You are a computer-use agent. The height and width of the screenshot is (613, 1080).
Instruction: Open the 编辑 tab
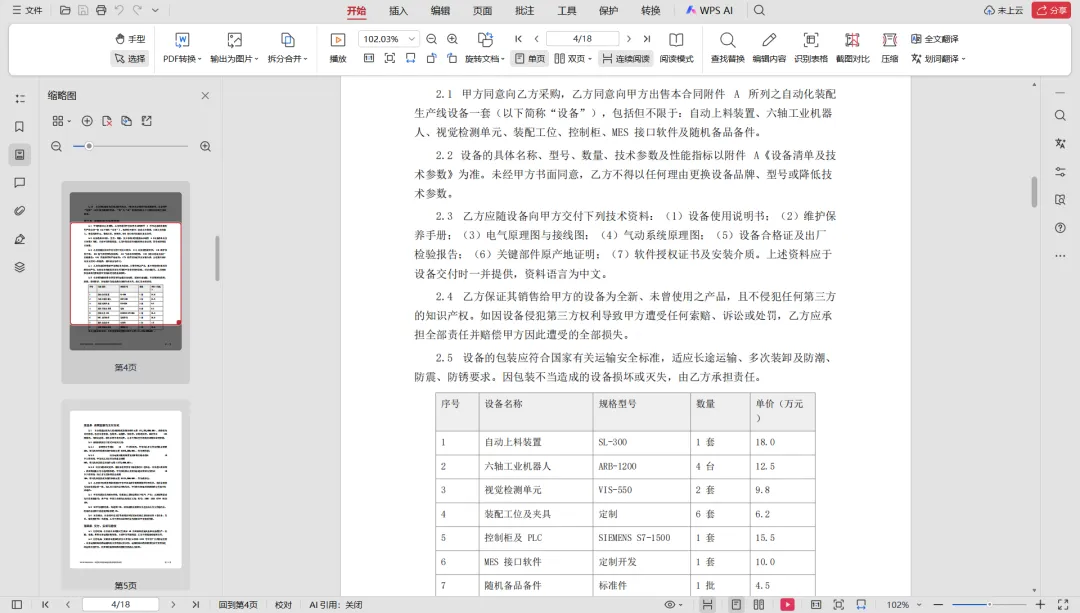pyautogui.click(x=440, y=10)
